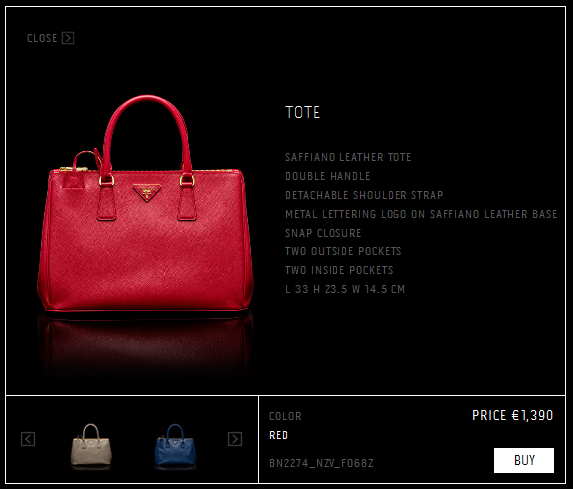Show next color thumbnails with right arrow
573x489 pixels.
pyautogui.click(x=235, y=439)
